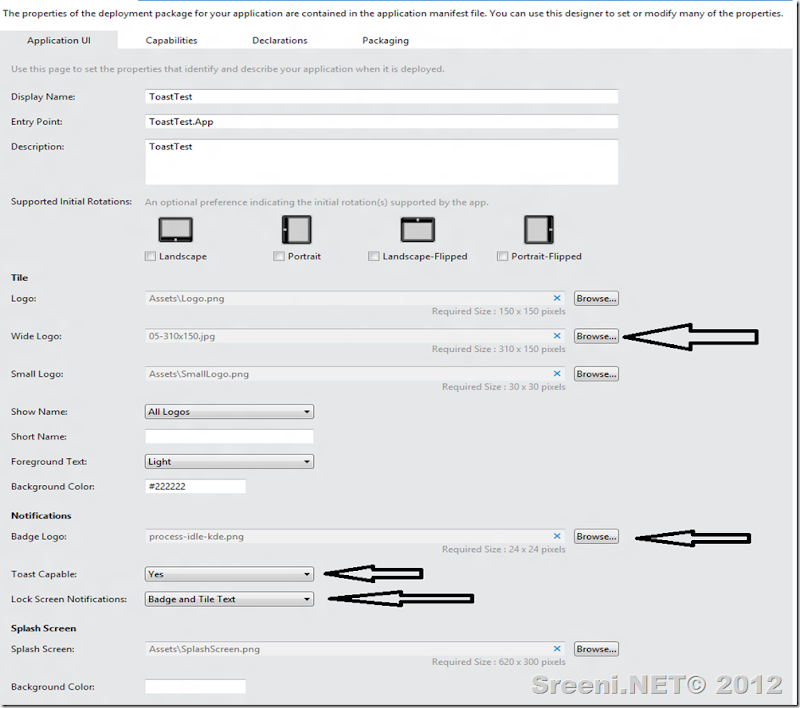This screenshot has height=708, width=800.
Task: Toggle the Portrait-Flipped checkbox
Action: pos(503,256)
